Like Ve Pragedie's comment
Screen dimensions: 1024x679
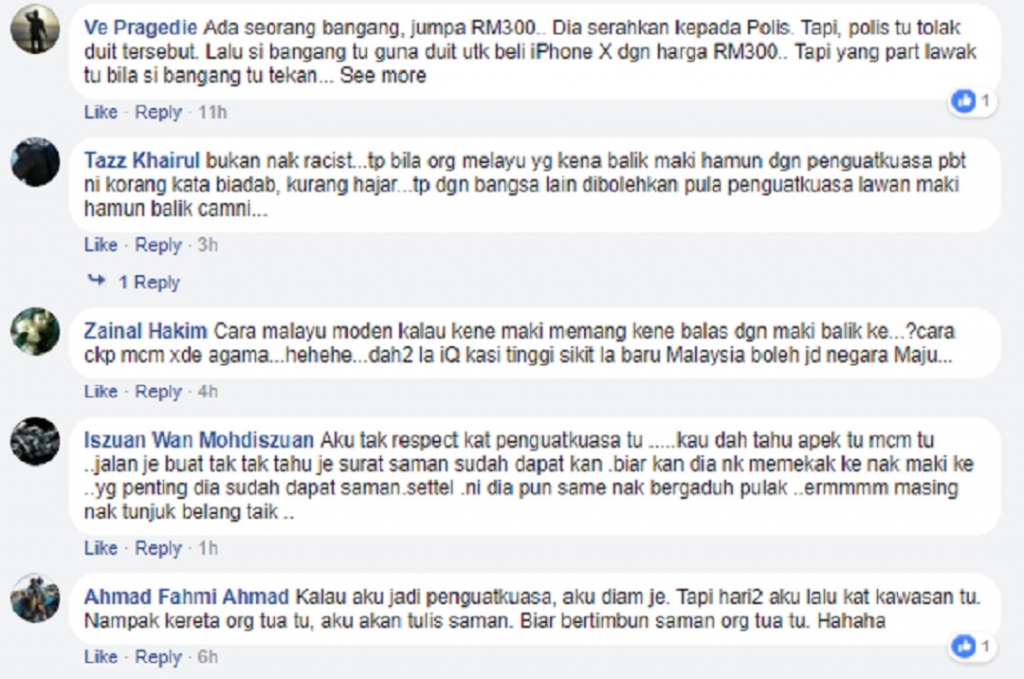(x=101, y=112)
